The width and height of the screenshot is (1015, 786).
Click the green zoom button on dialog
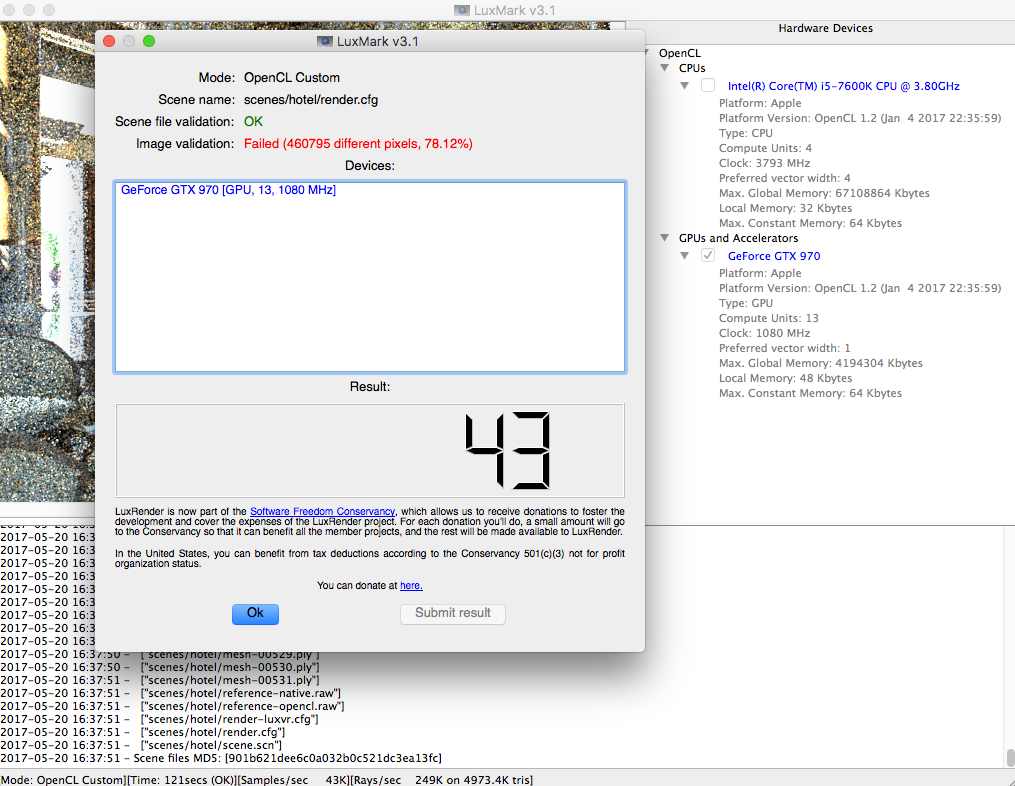(x=149, y=41)
